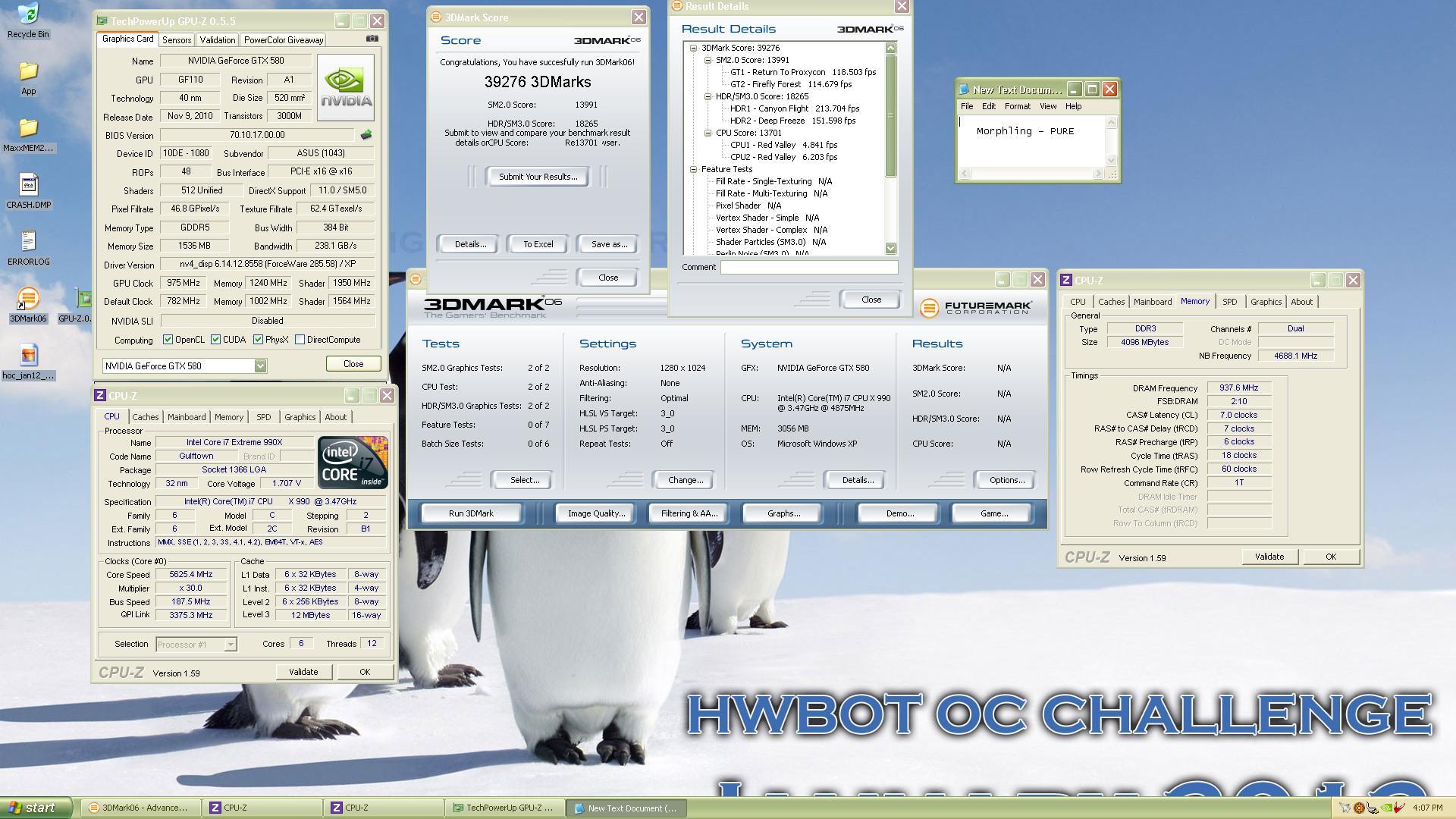Screen dimensions: 1456x819
Task: Select the 3DMark06 desktop shortcut
Action: pyautogui.click(x=28, y=299)
